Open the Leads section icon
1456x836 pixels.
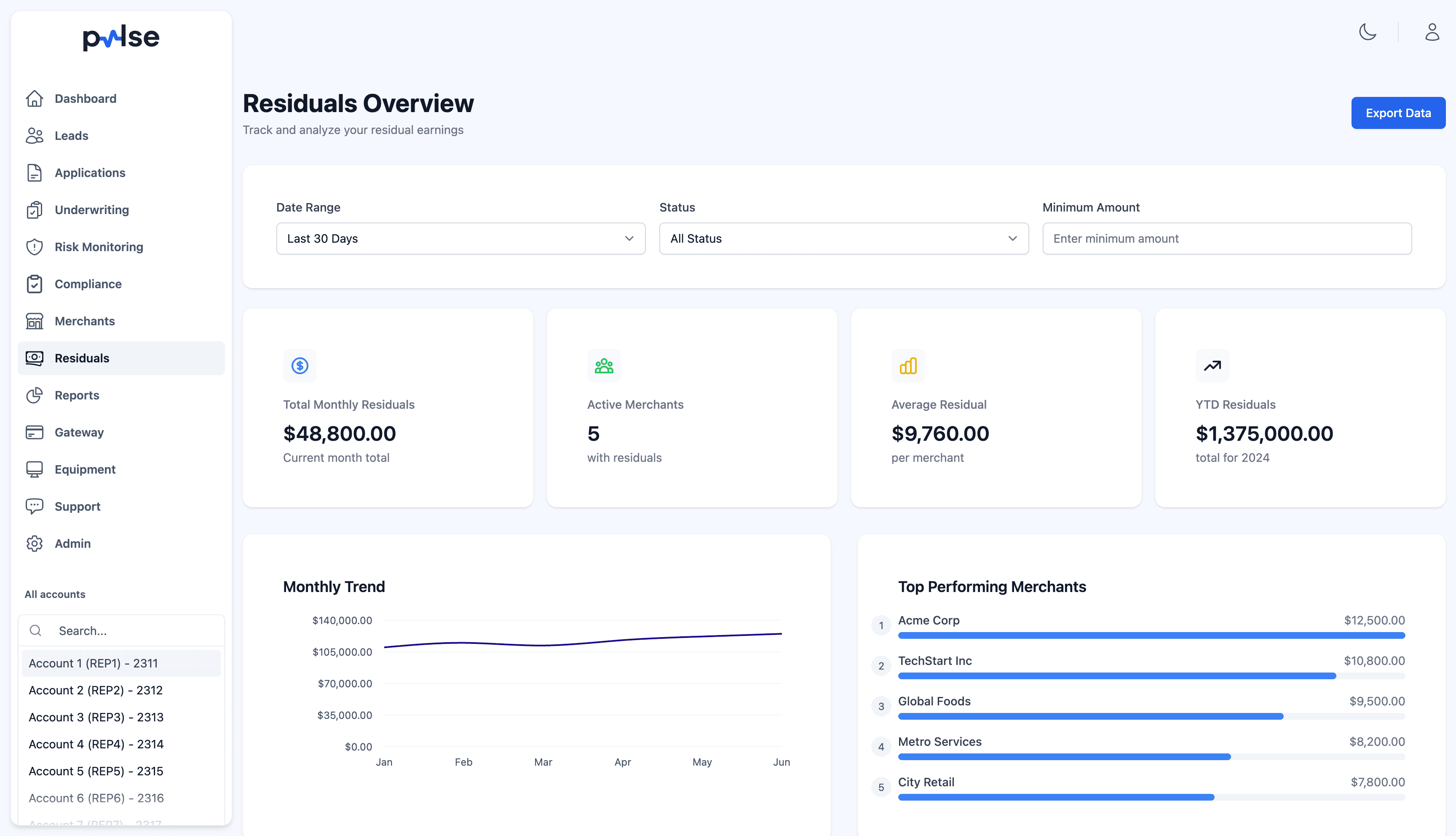pos(35,136)
